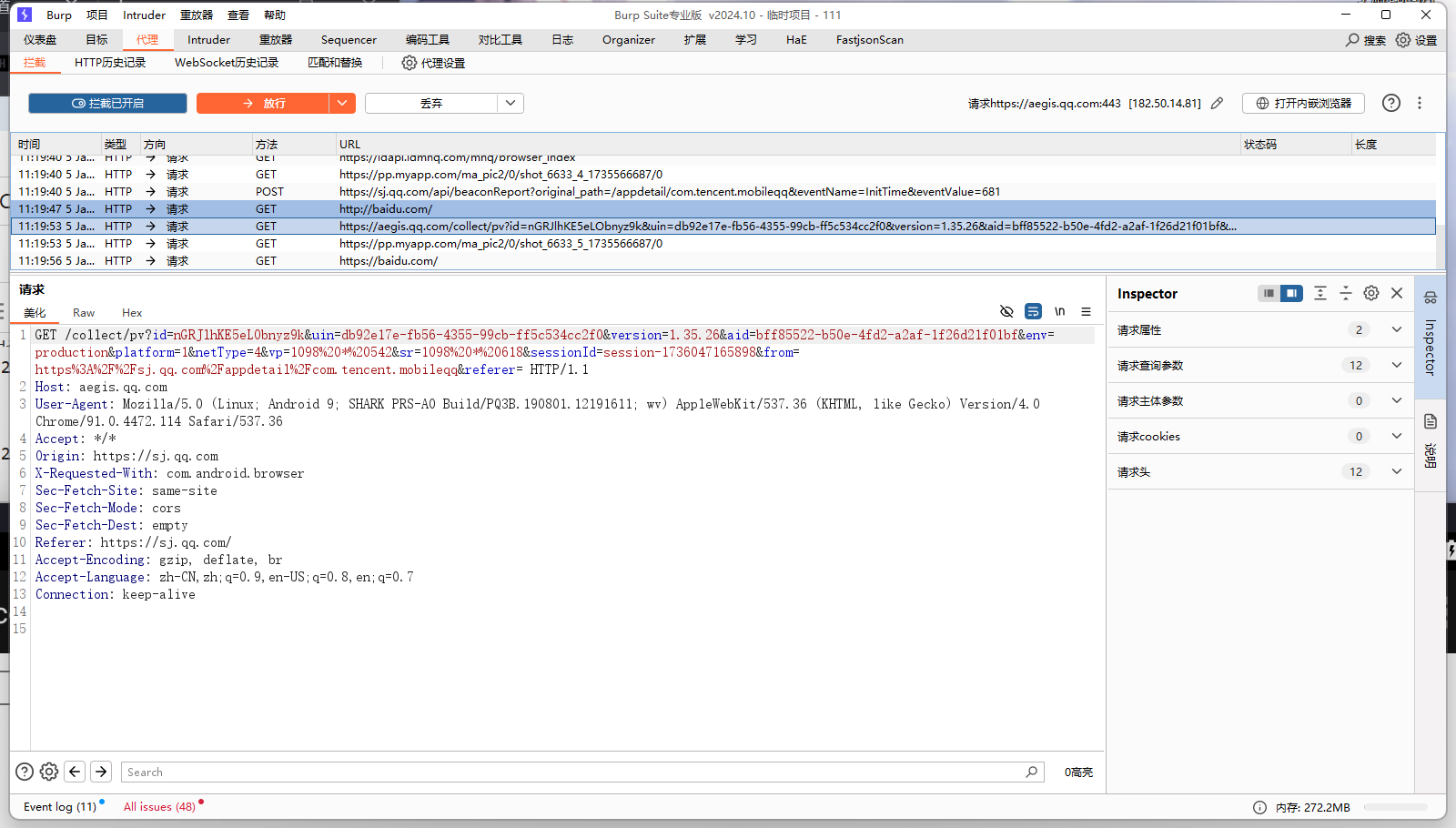Switch to the HaE tab
The height and width of the screenshot is (828, 1456).
click(x=796, y=40)
